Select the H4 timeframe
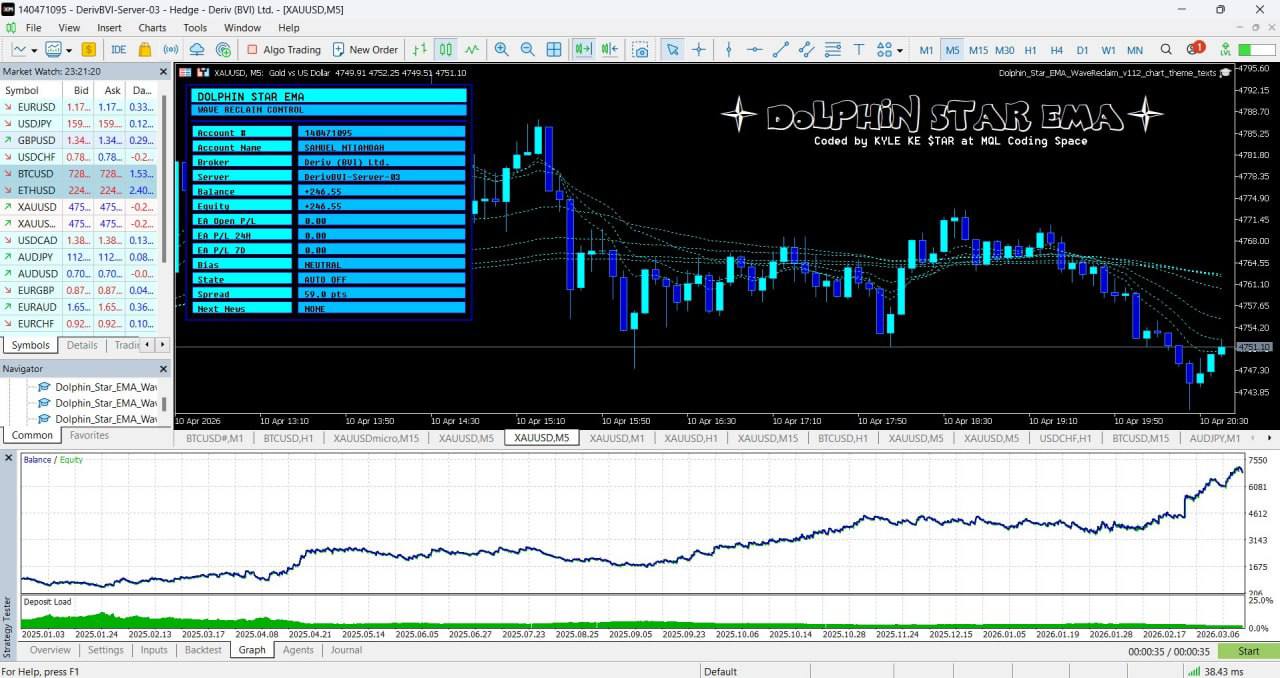 tap(1057, 49)
